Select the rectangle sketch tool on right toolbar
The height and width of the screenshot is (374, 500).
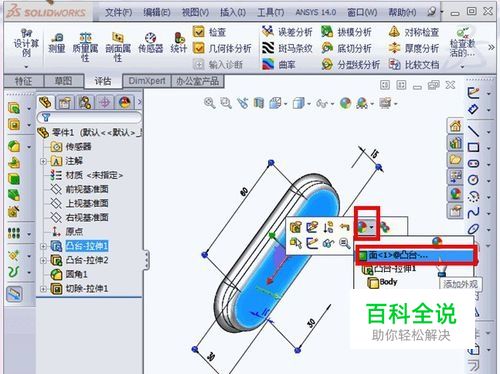coord(473,147)
